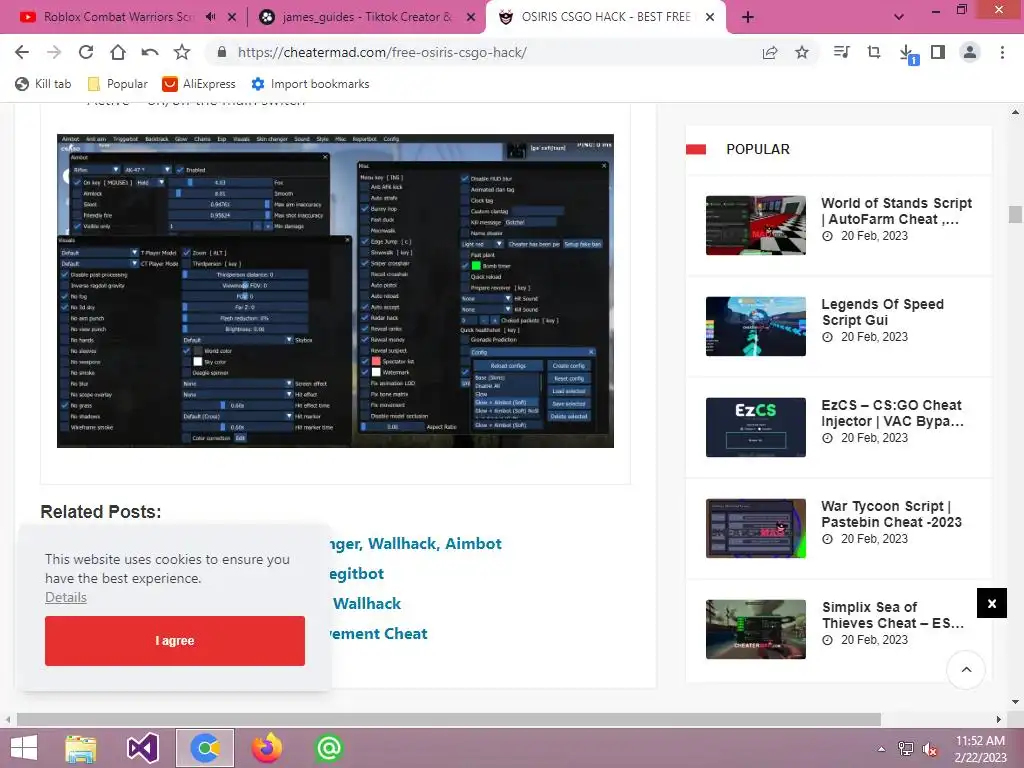Share this page using the share icon
The image size is (1024, 768).
click(x=770, y=52)
